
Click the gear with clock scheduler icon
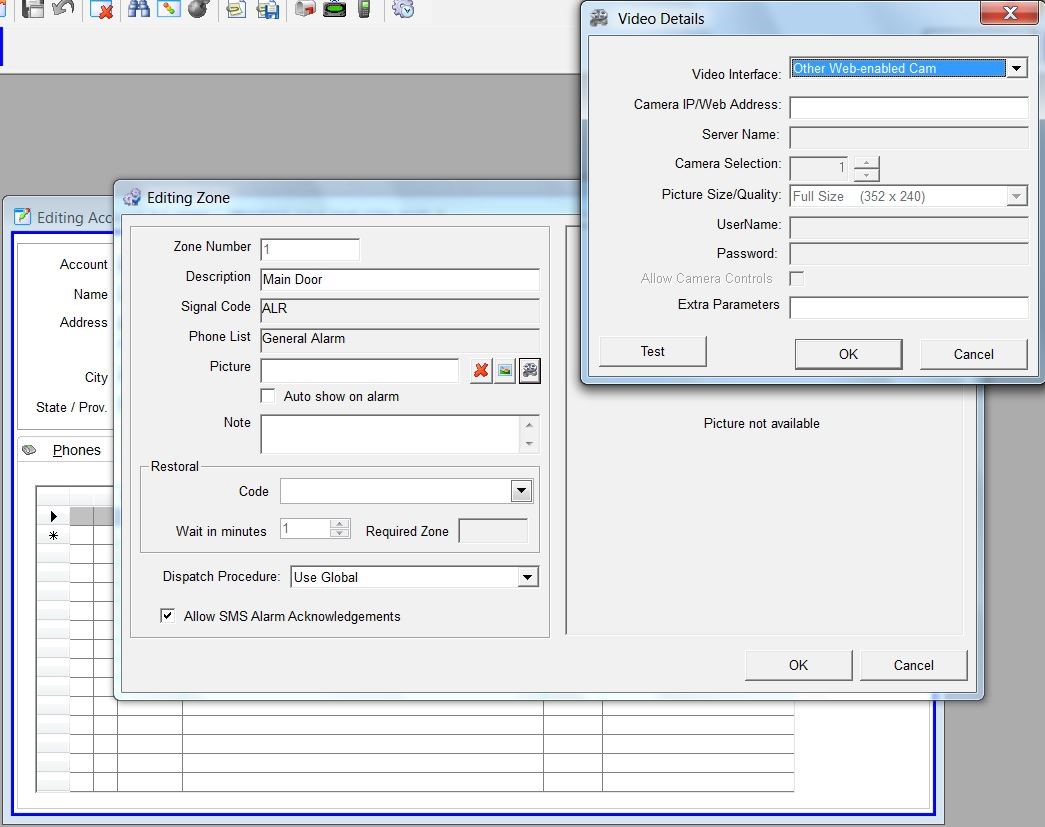[403, 8]
